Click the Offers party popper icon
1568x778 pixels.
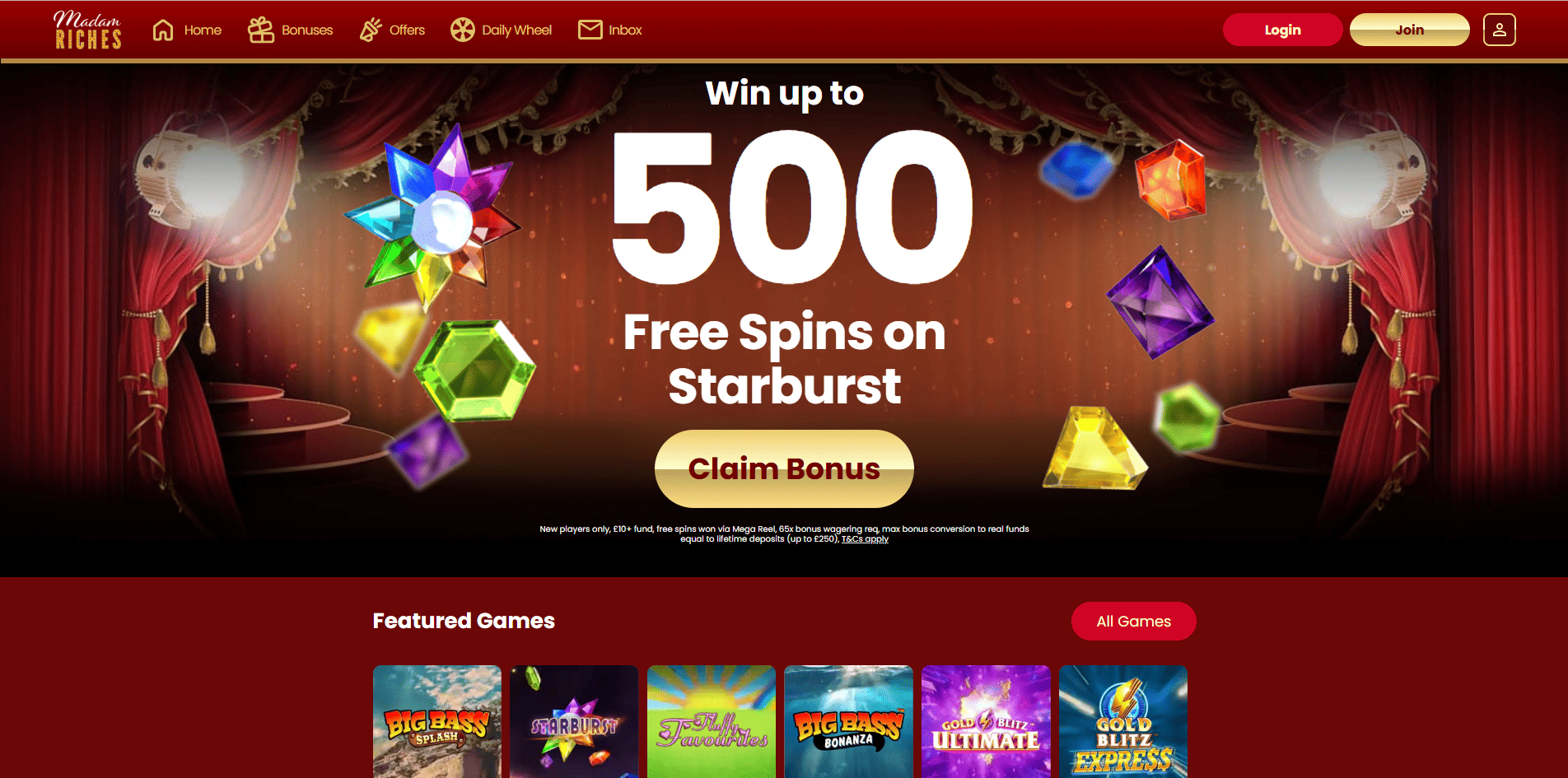click(x=371, y=30)
